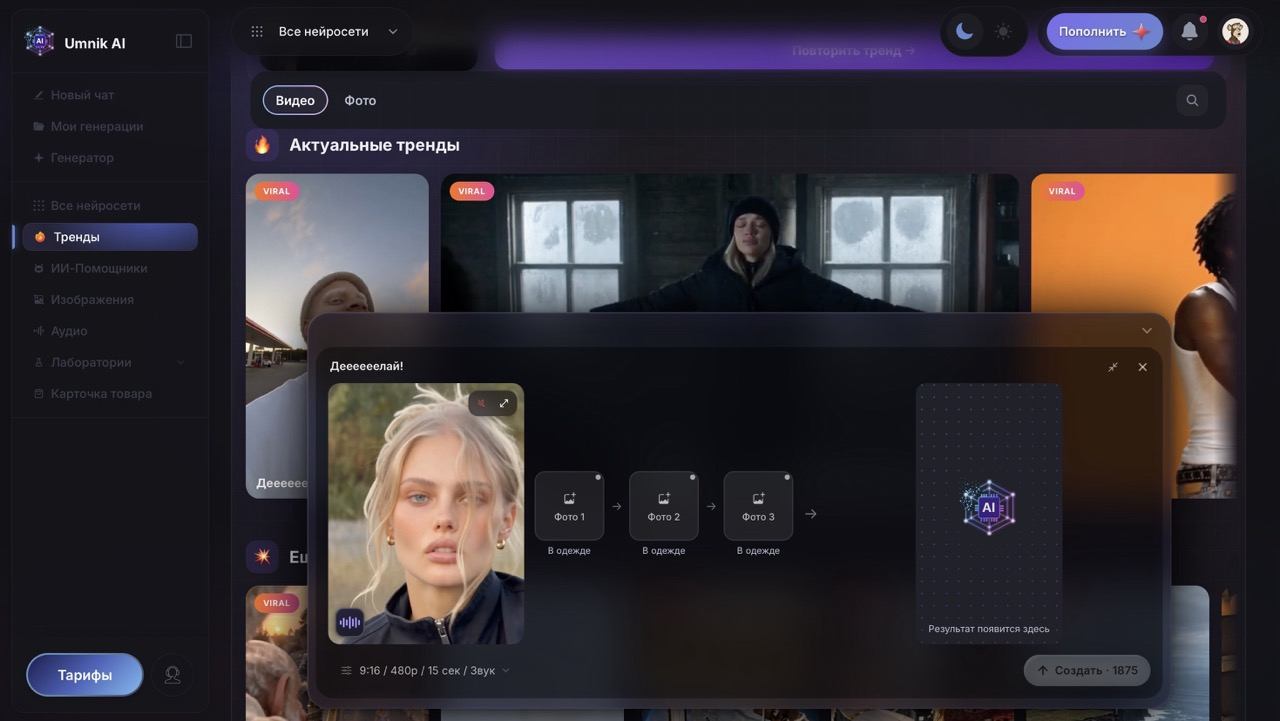Viewport: 1280px width, 721px height.
Task: Click the audio waveform icon on preview
Action: [349, 622]
